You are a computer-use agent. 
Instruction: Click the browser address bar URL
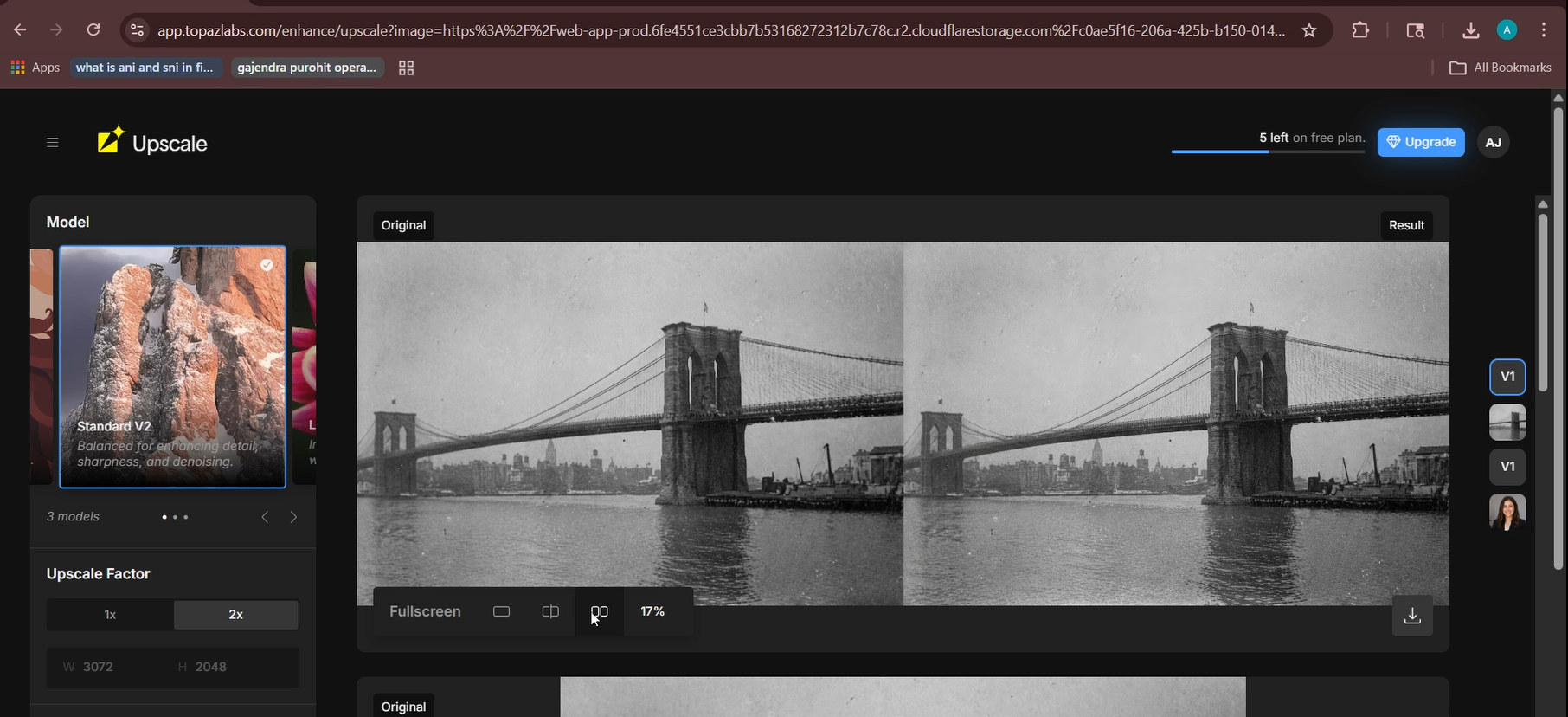[721, 30]
